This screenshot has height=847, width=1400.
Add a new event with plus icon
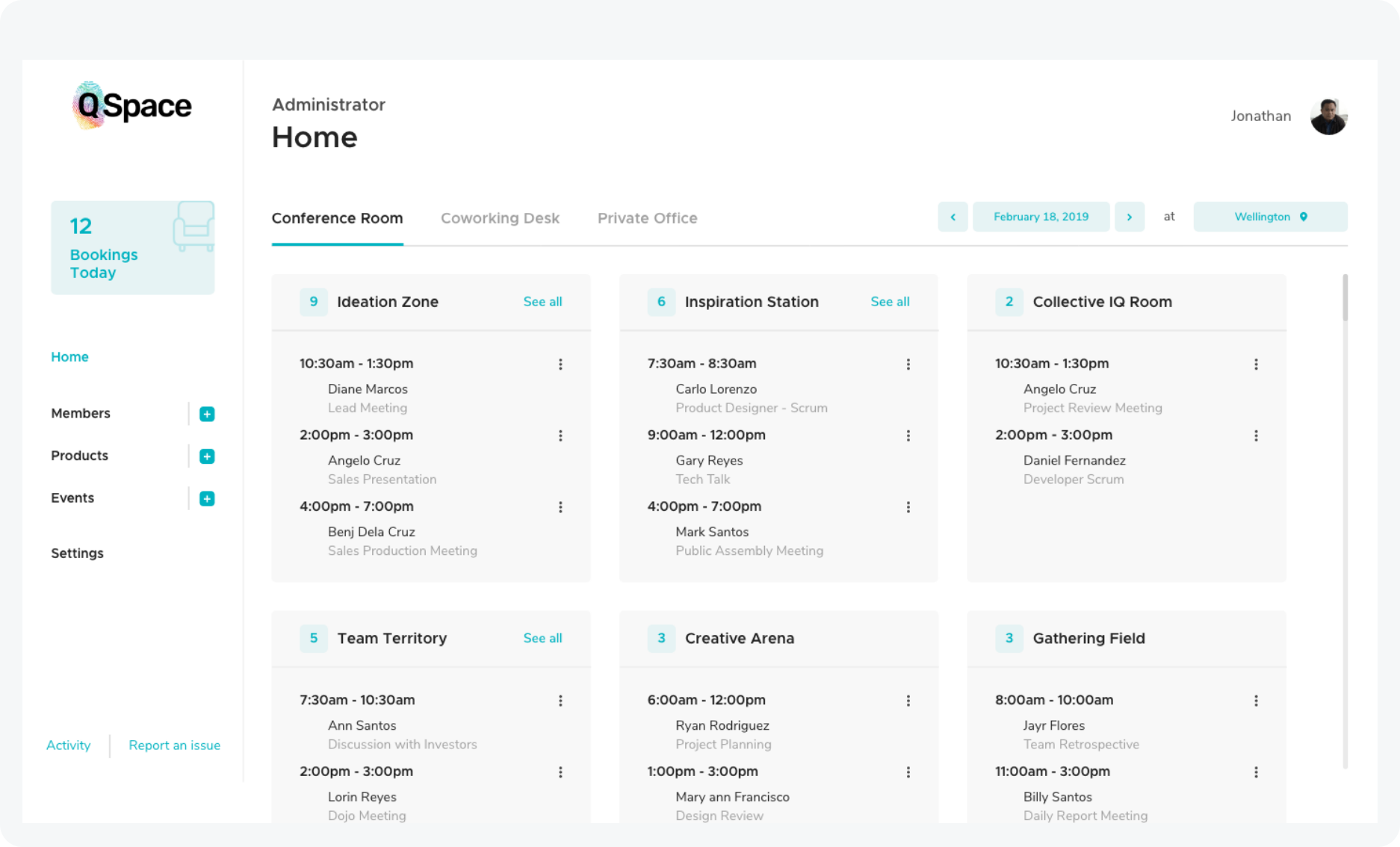coord(207,498)
